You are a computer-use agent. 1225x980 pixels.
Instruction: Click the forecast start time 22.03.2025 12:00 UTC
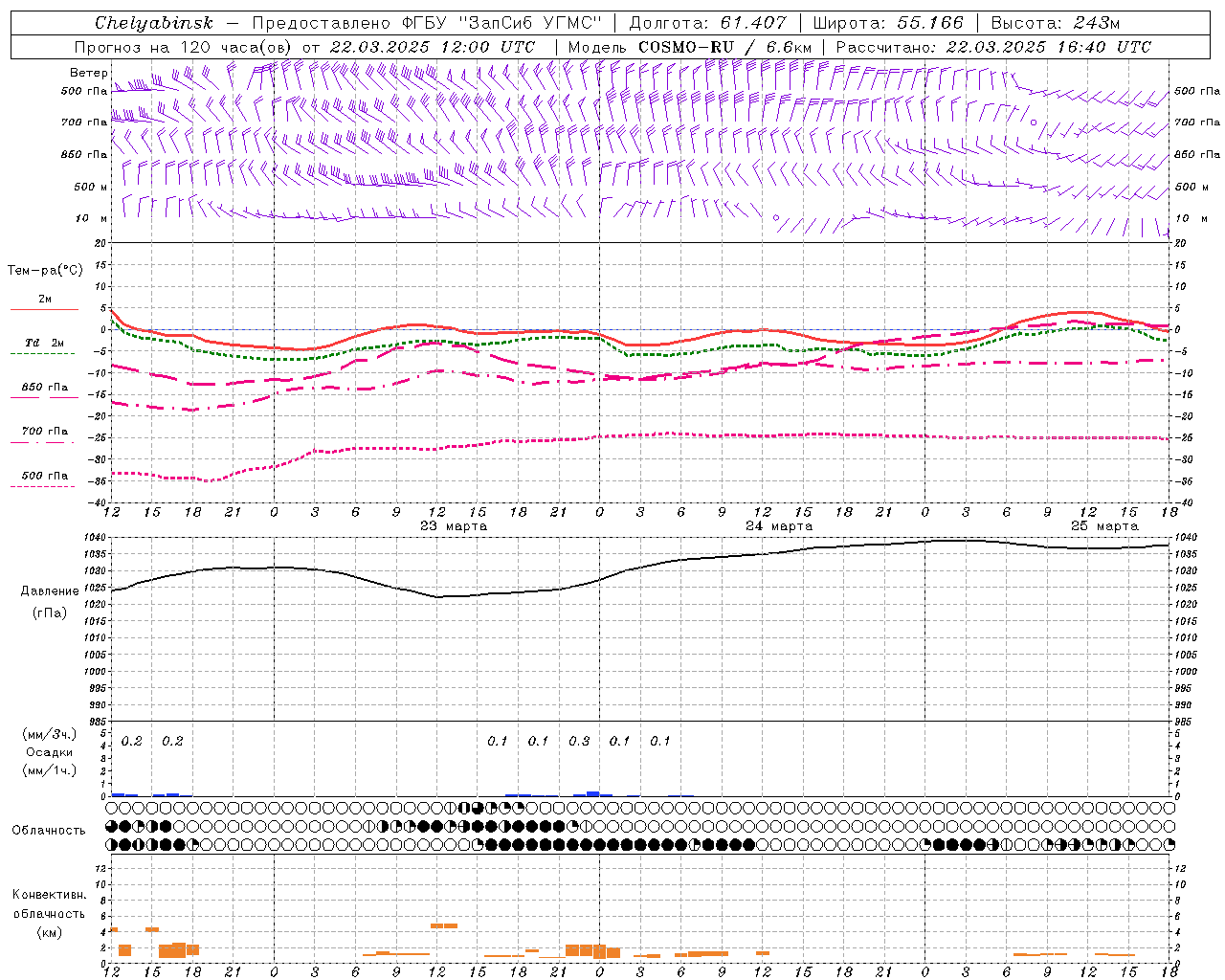point(433,47)
